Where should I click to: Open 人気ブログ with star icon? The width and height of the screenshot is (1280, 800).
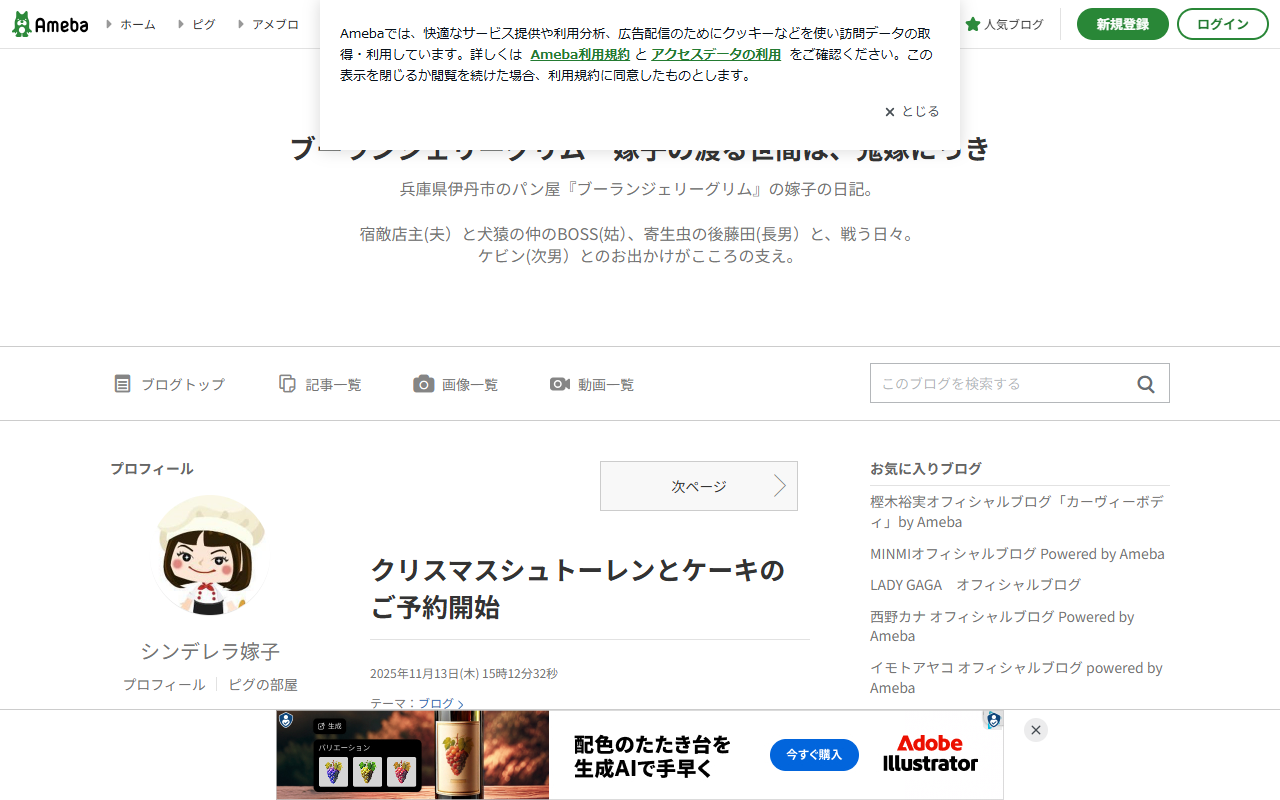(x=1004, y=24)
